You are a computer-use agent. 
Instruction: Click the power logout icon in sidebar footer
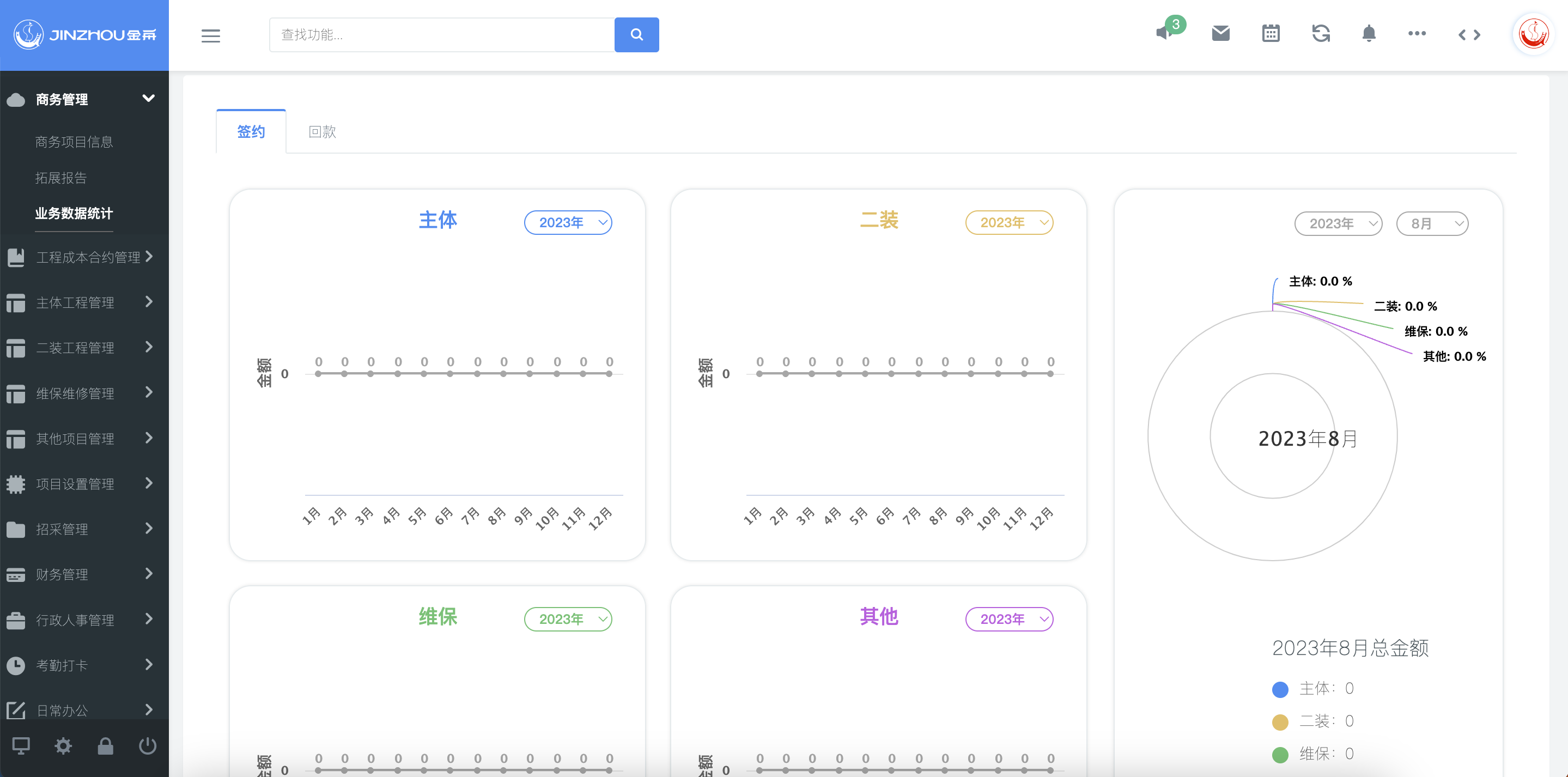tap(147, 745)
